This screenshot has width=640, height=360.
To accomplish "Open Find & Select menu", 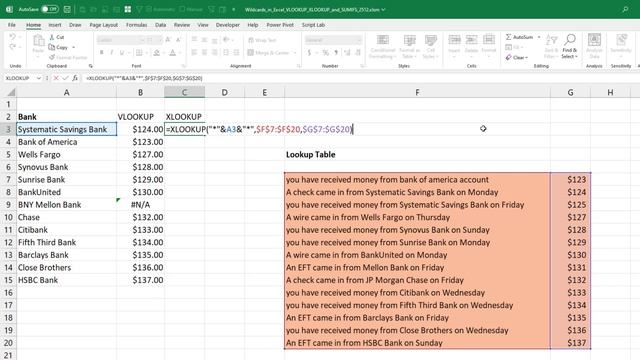I will click(570, 47).
